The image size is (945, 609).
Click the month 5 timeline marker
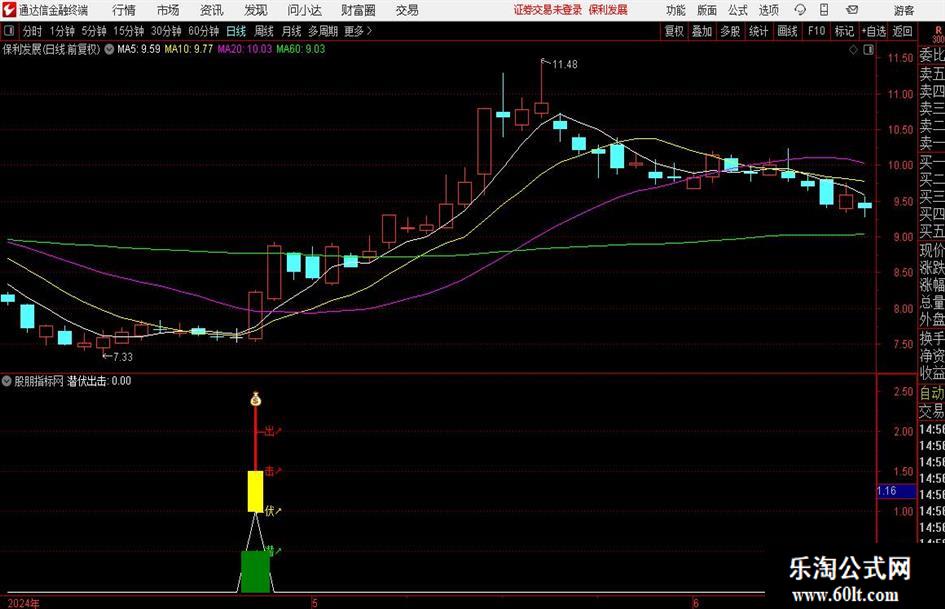click(314, 603)
